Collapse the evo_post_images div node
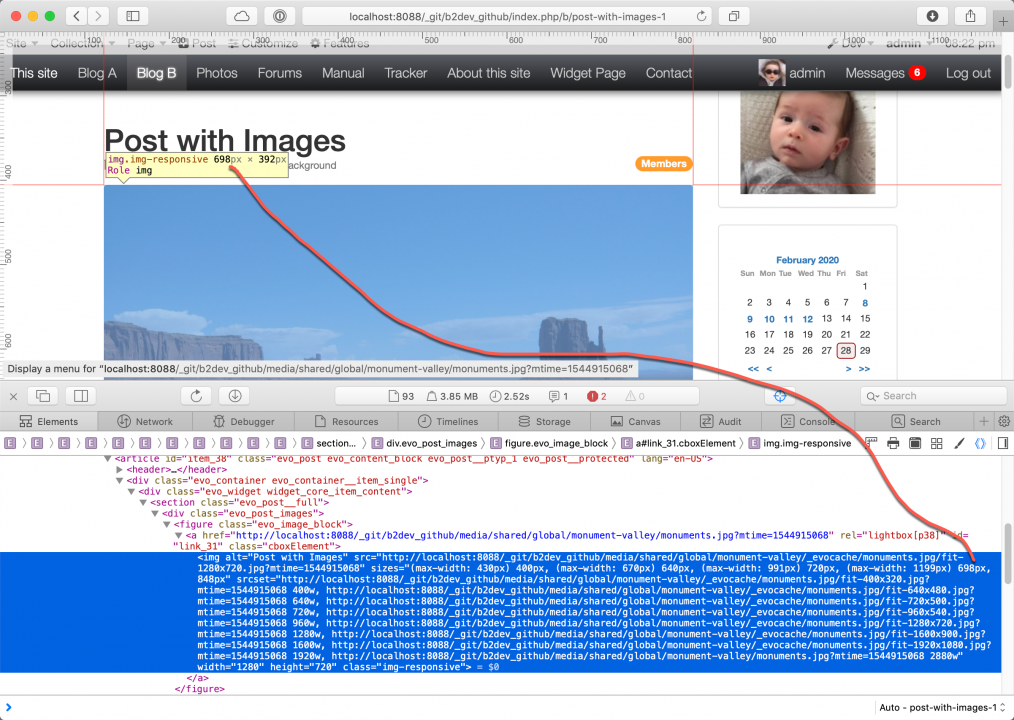 click(155, 514)
